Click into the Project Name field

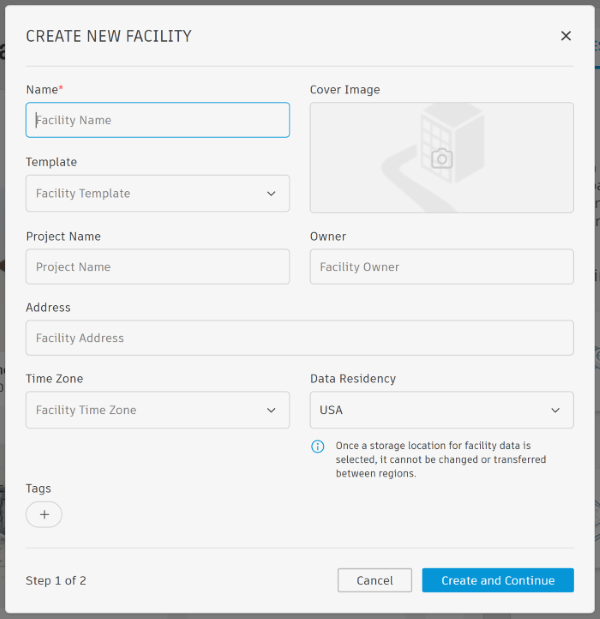coord(158,267)
